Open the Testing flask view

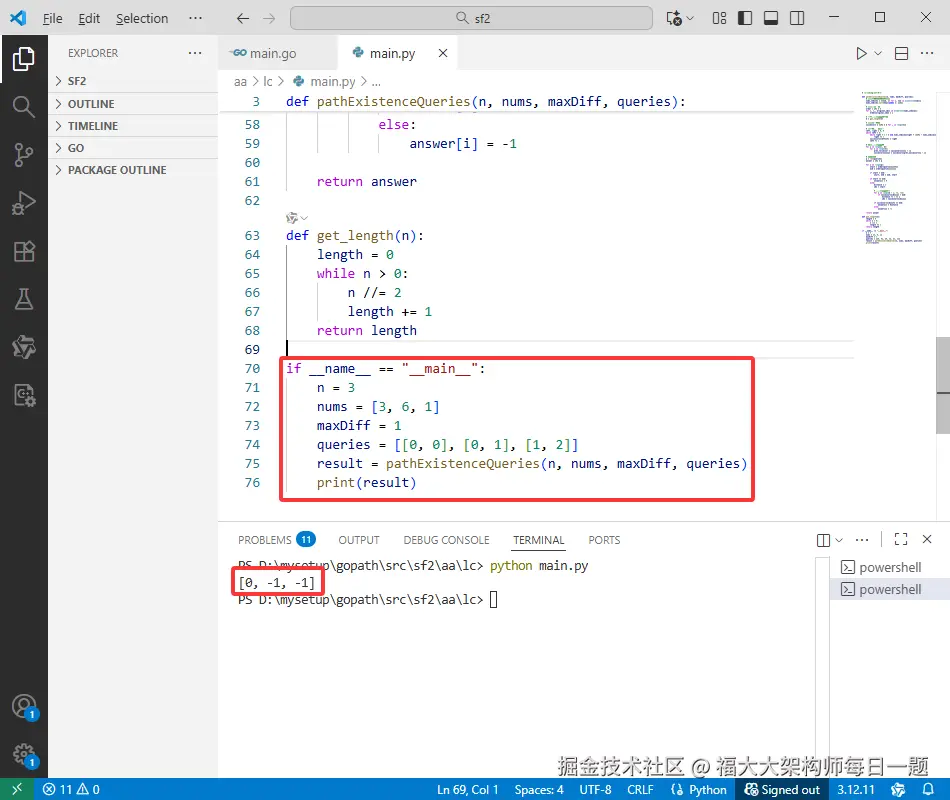(24, 299)
